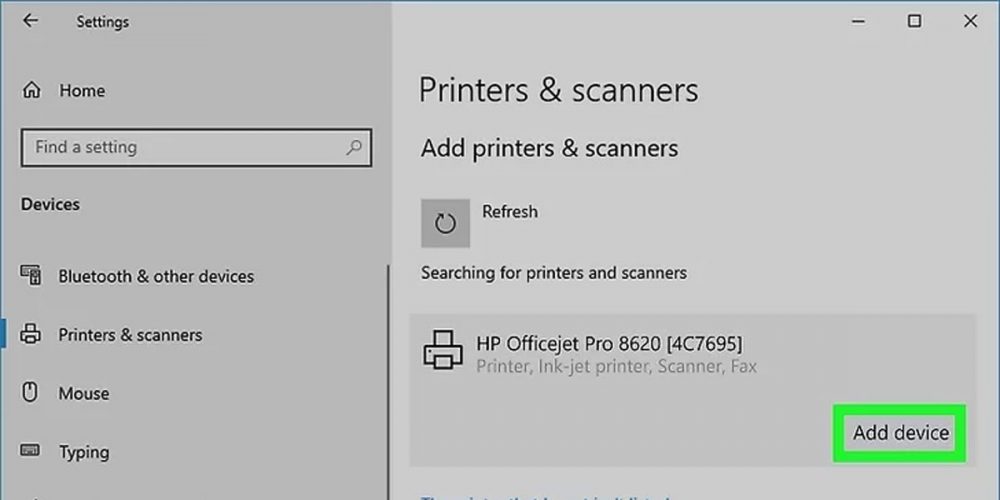Maximize the Settings window

(x=914, y=21)
